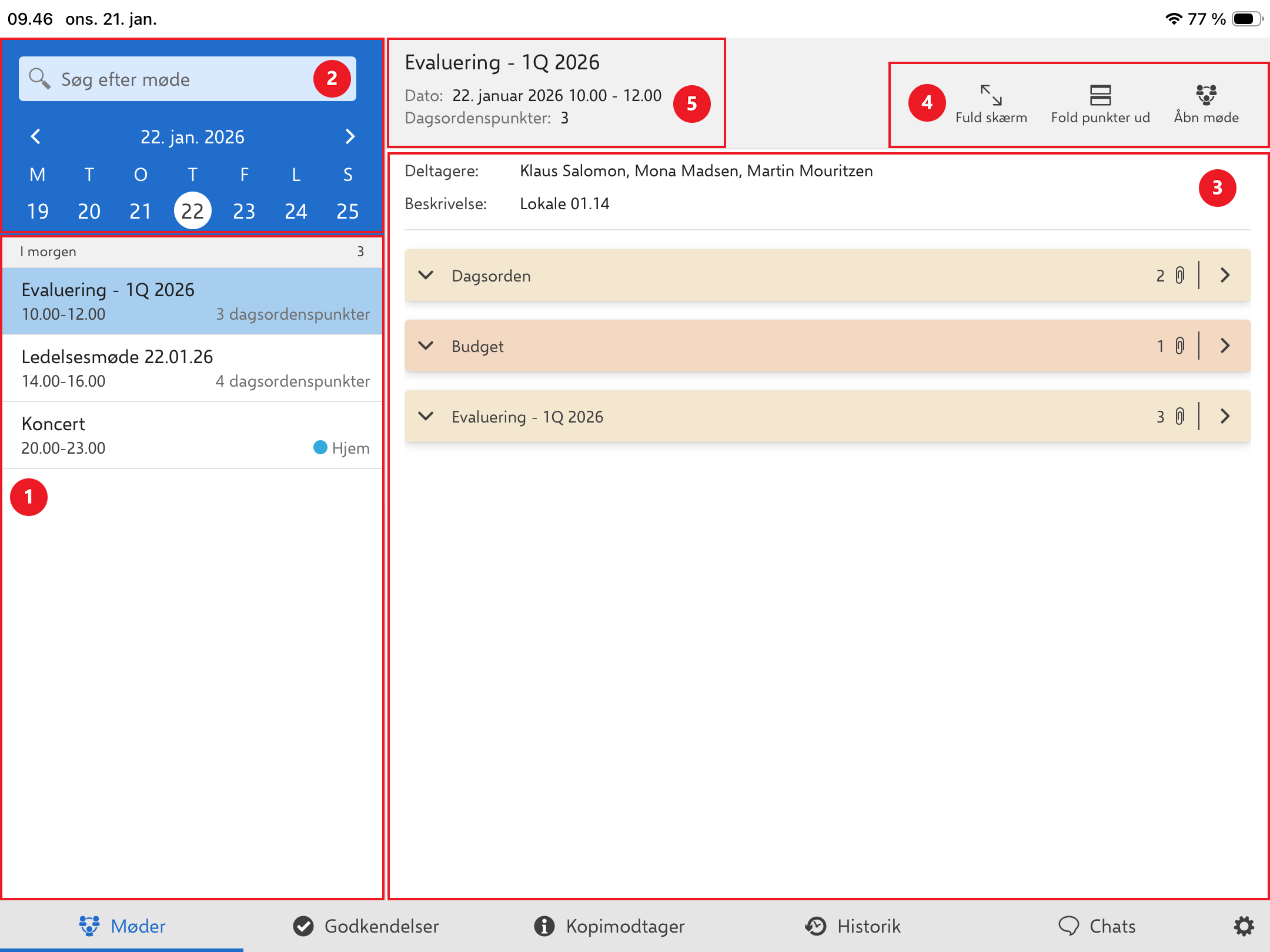Screen dimensions: 1270x952
Task: Open the Evaluering - 1Q 2026 meeting in list
Action: point(192,301)
